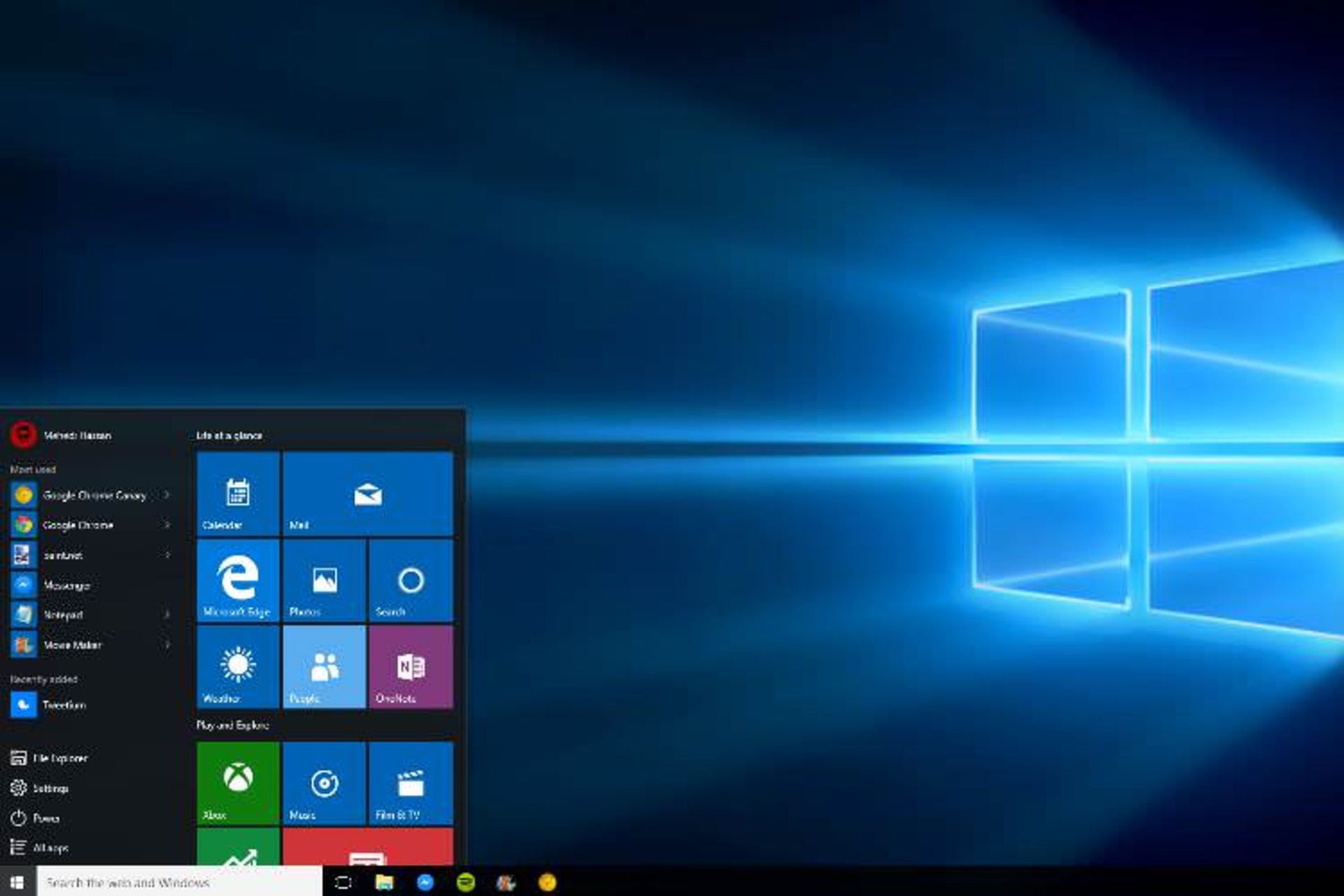This screenshot has width=1344, height=896.
Task: Open the Mail tile
Action: click(x=367, y=493)
